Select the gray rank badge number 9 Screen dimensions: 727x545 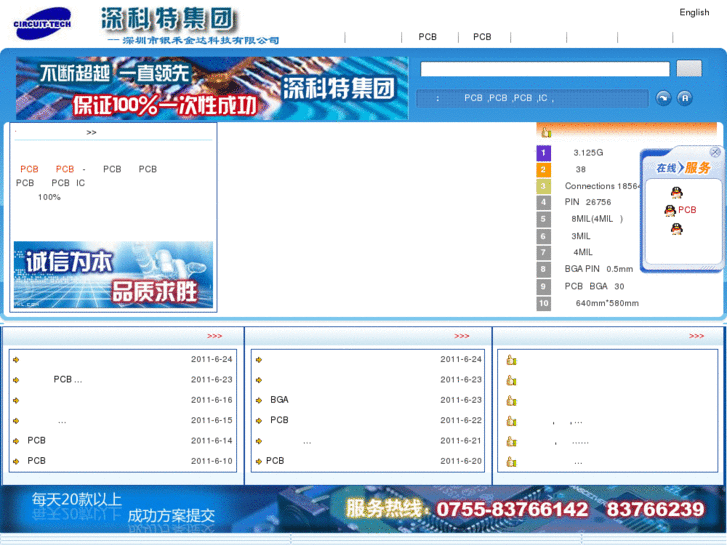coord(543,286)
